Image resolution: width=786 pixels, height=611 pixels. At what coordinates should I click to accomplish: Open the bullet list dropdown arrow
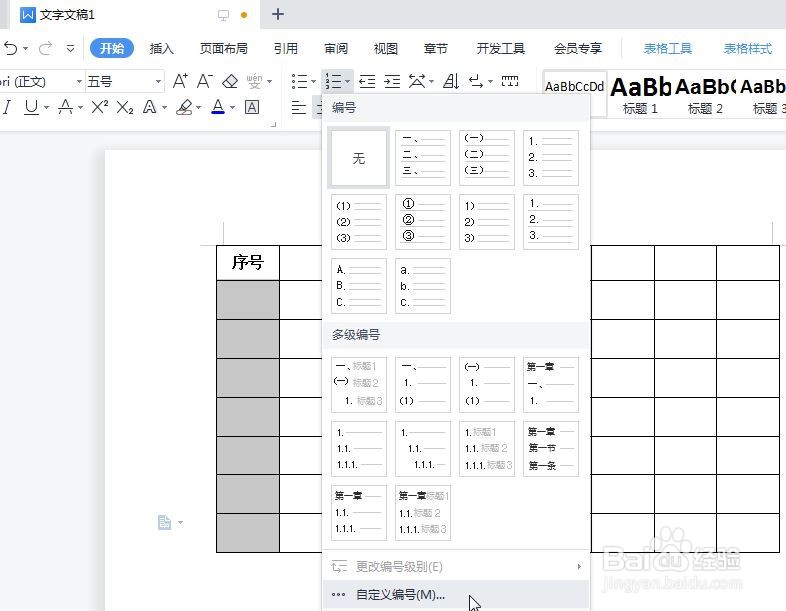point(313,82)
